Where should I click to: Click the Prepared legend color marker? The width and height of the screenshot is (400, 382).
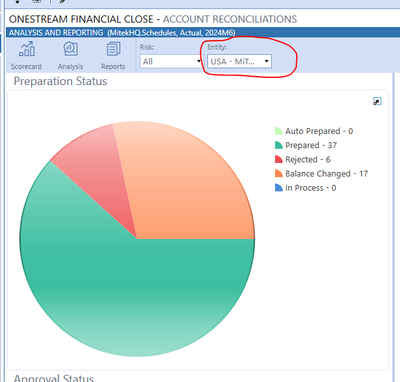tap(279, 145)
